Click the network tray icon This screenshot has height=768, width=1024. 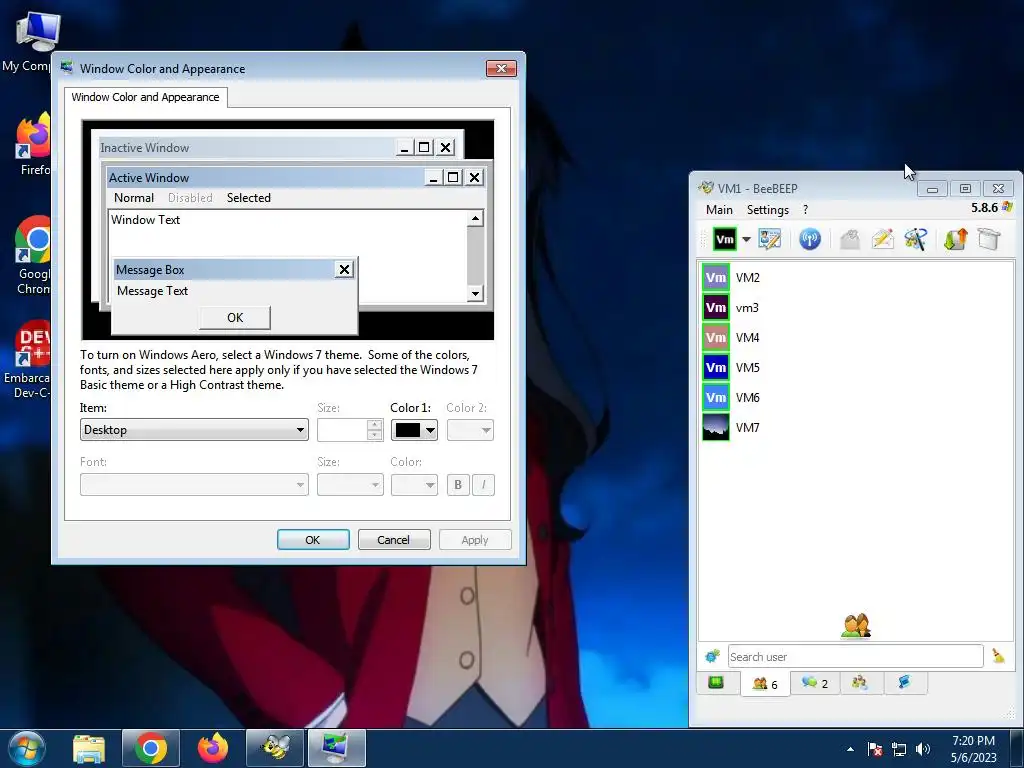[899, 750]
